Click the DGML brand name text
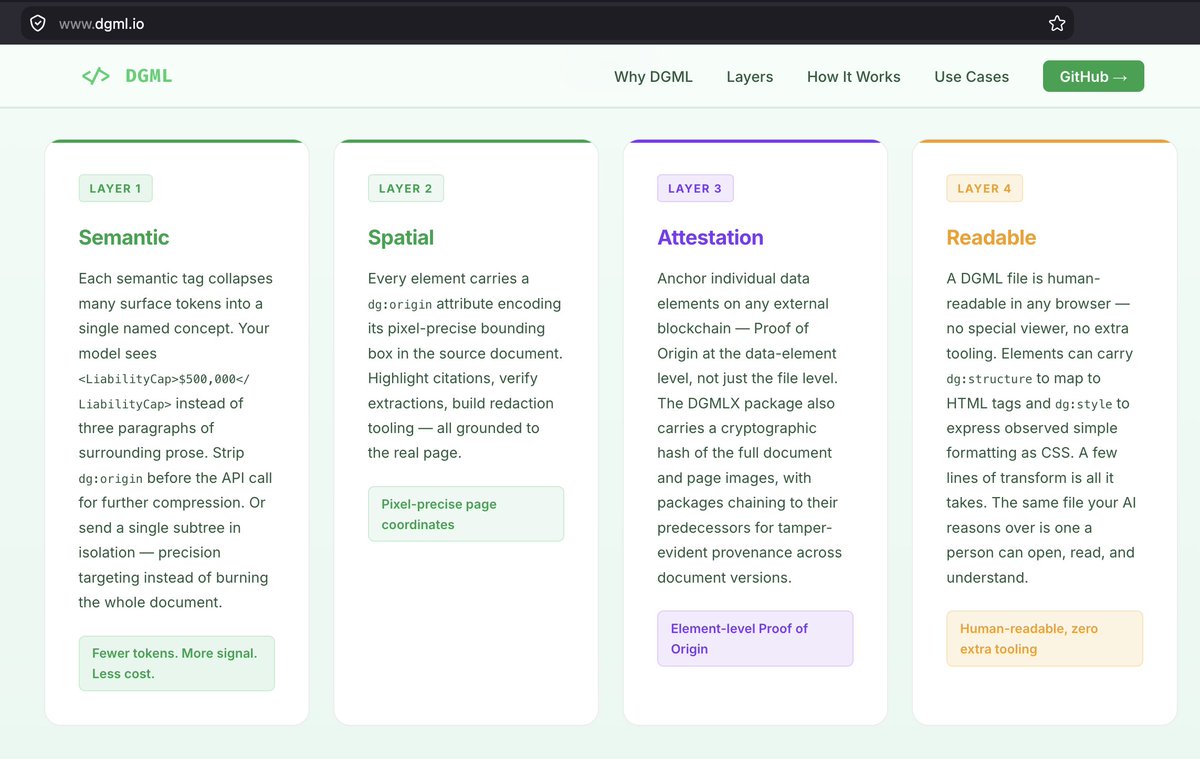The width and height of the screenshot is (1200, 759). coord(149,76)
